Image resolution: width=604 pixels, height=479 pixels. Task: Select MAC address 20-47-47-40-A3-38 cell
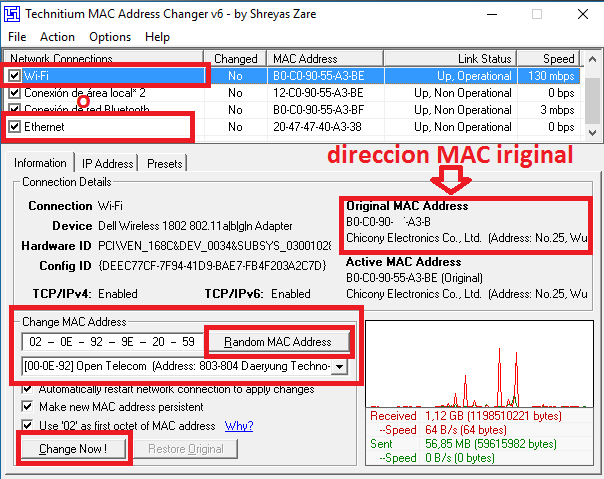tap(317, 127)
